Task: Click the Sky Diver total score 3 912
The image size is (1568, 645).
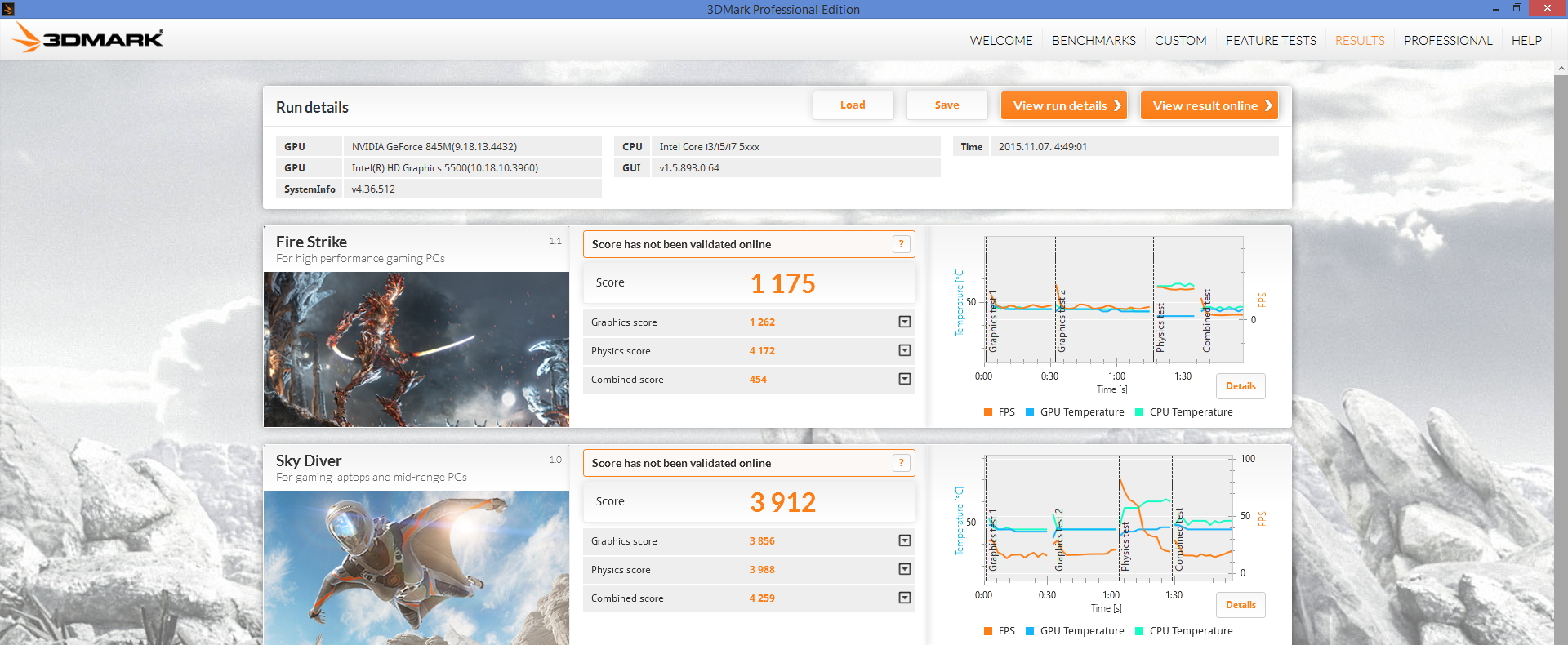Action: tap(783, 502)
